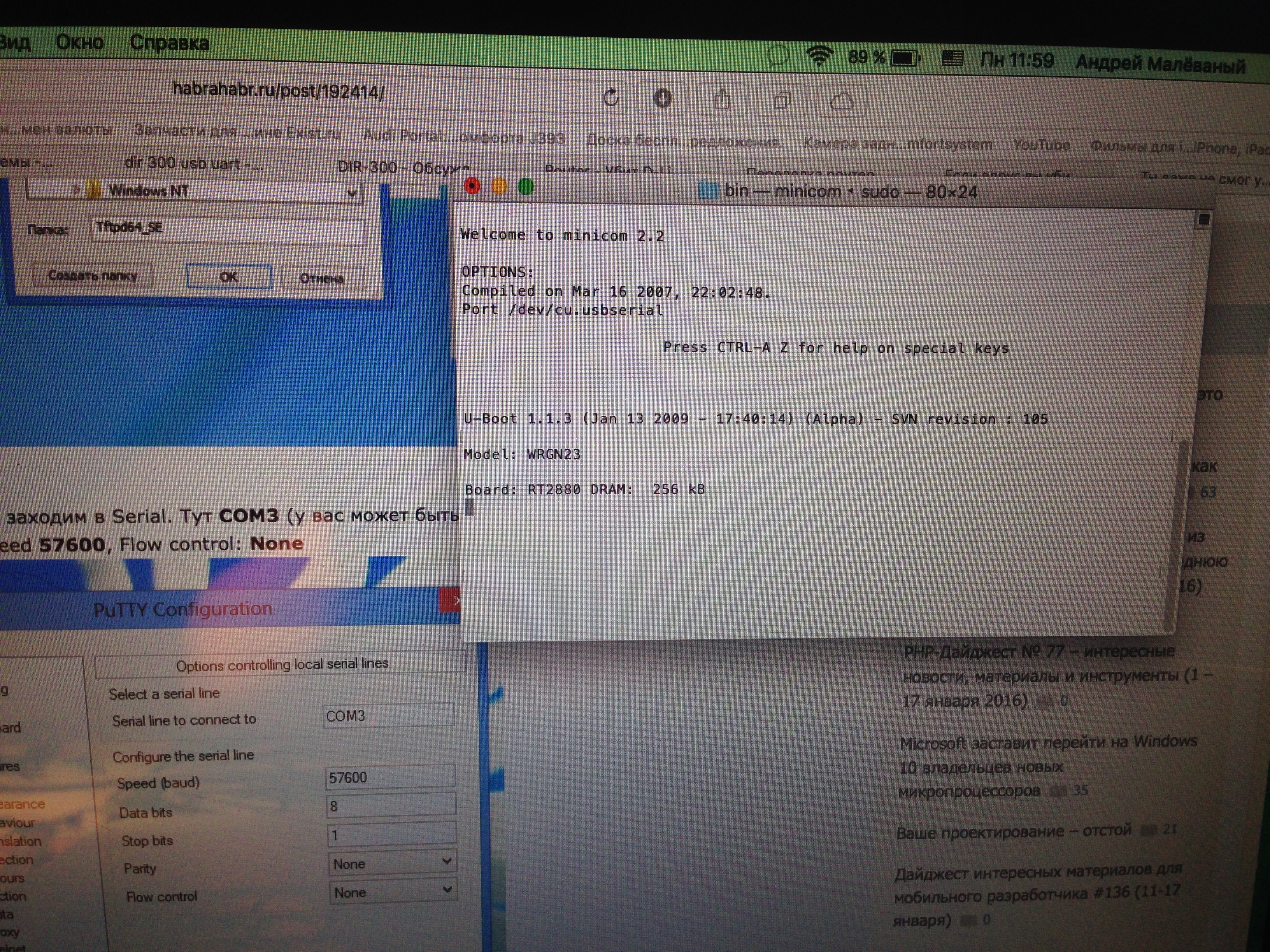Open the Справка menu
The width and height of the screenshot is (1270, 952).
point(169,43)
